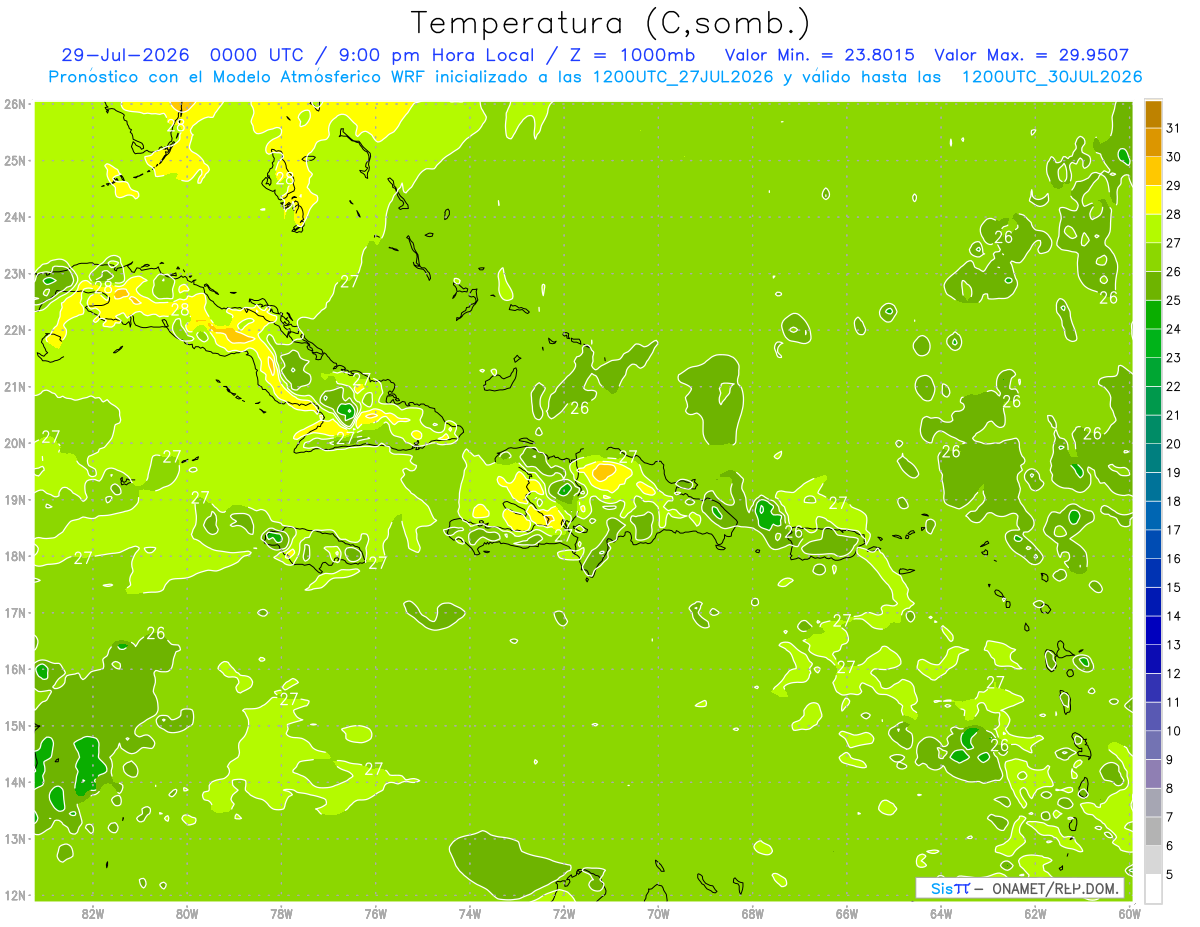Image resolution: width=1200 pixels, height=927 pixels.
Task: Click the '15N' latitude axis label
Action: (x=14, y=726)
